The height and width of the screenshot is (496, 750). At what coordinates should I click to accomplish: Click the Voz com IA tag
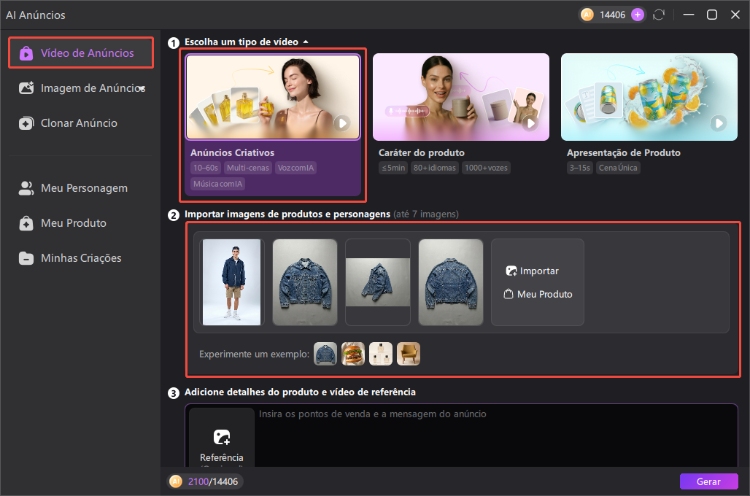(296, 168)
